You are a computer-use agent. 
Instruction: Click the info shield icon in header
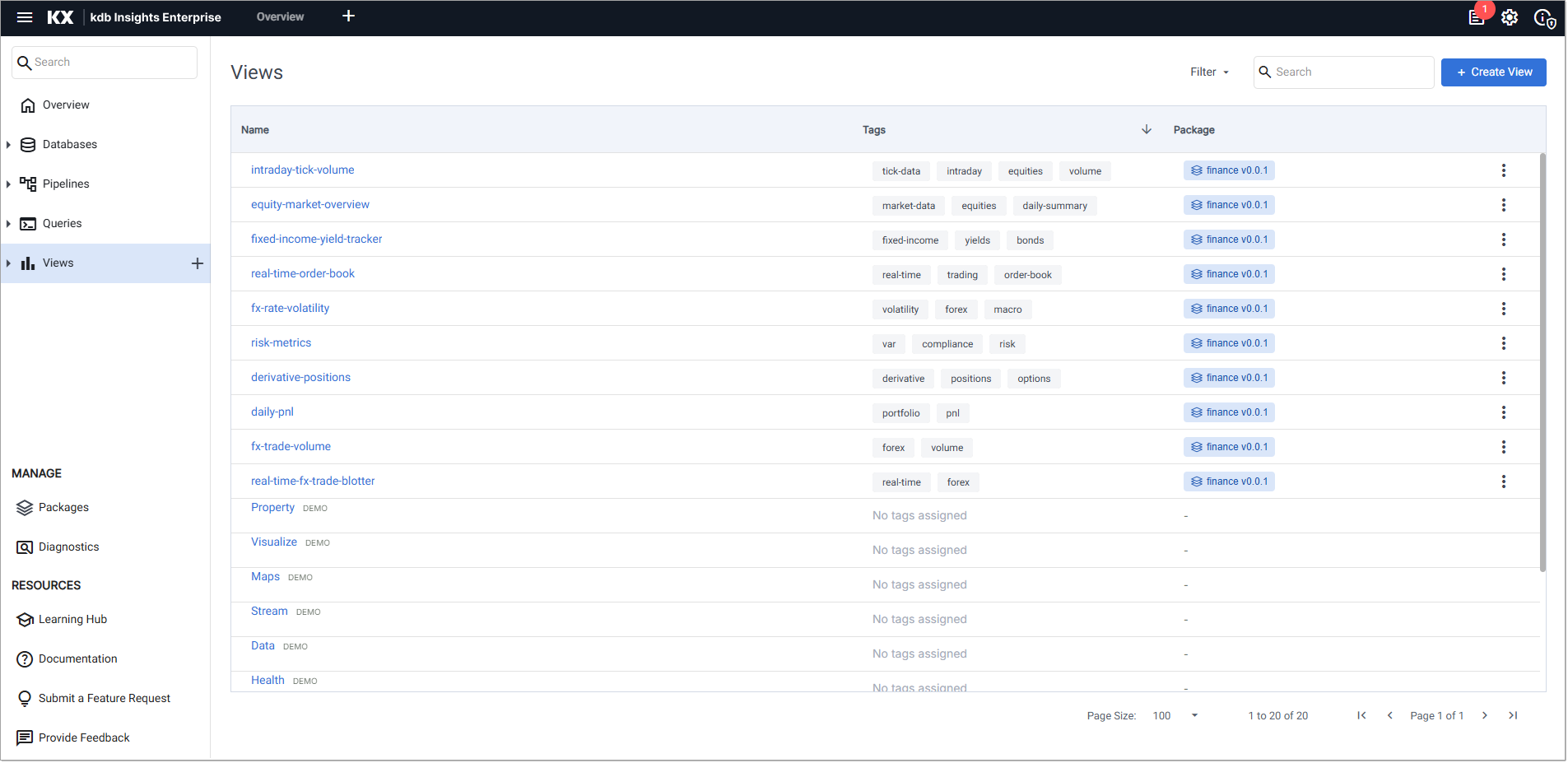point(1544,18)
